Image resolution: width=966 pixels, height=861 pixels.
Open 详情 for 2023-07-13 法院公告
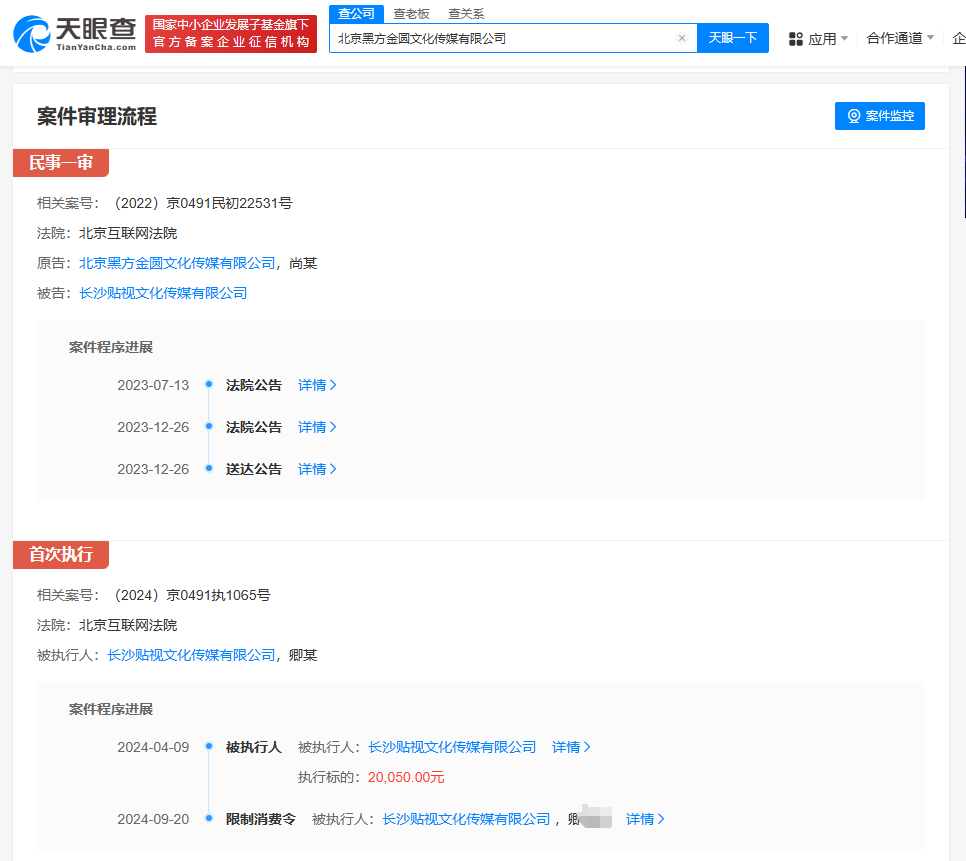tap(317, 386)
